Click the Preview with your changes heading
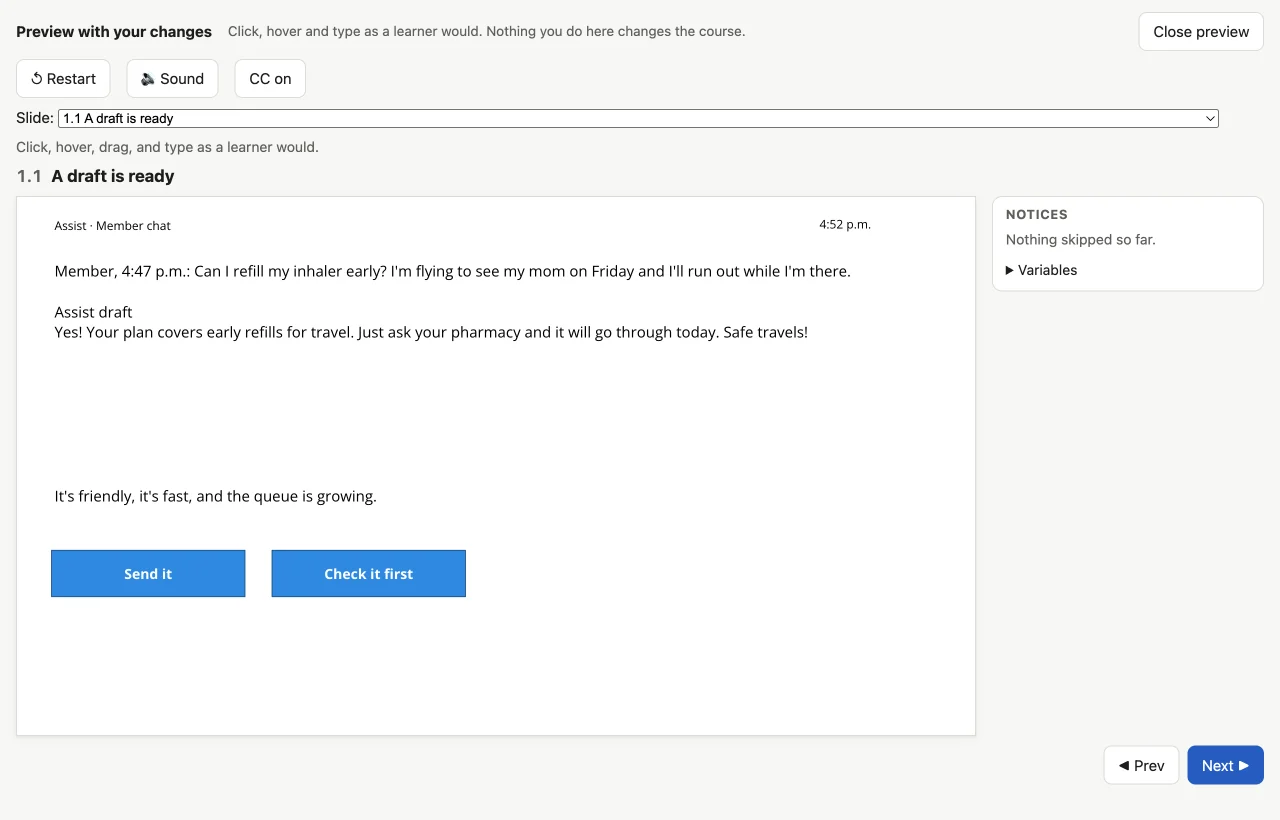 (x=114, y=32)
